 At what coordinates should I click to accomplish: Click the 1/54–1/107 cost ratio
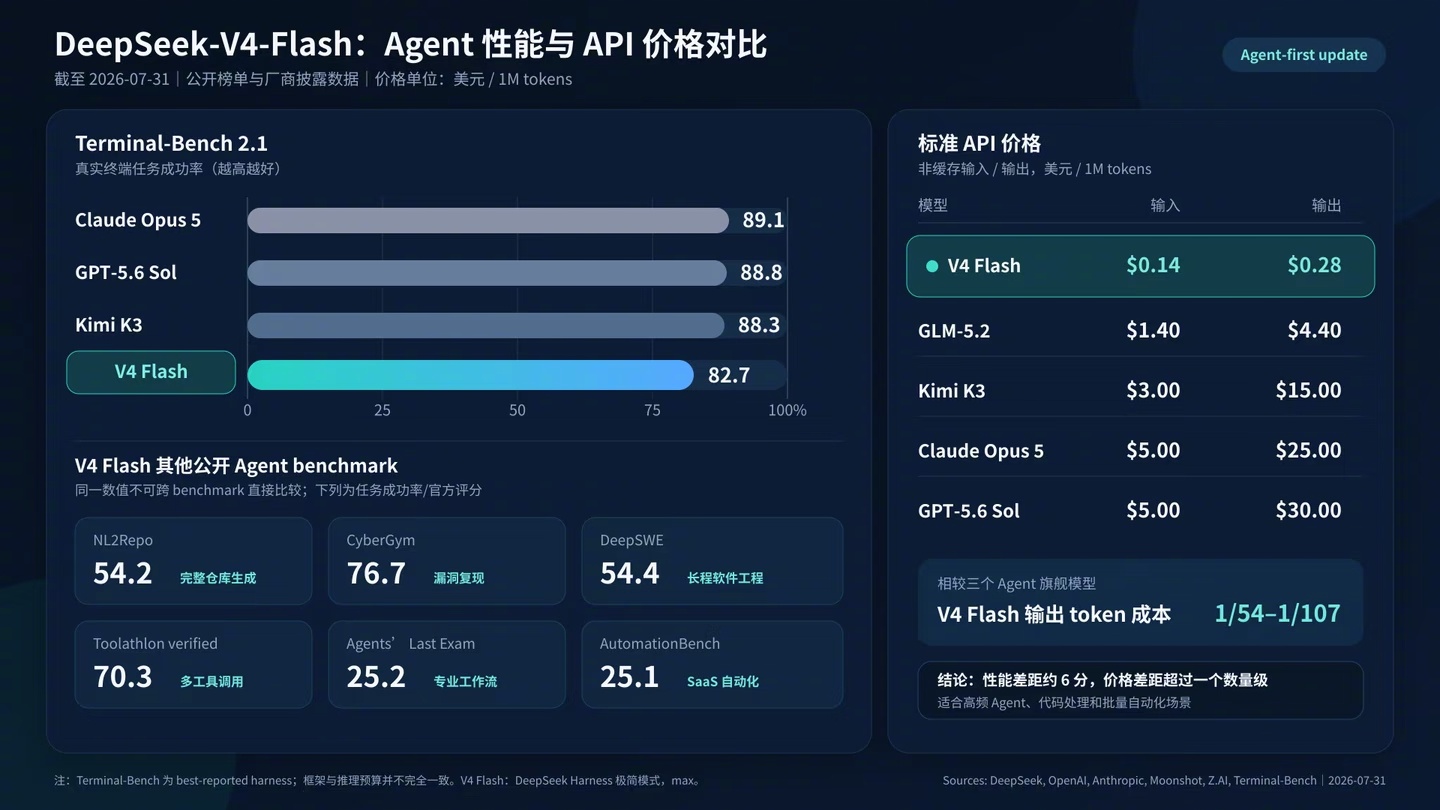point(1277,613)
